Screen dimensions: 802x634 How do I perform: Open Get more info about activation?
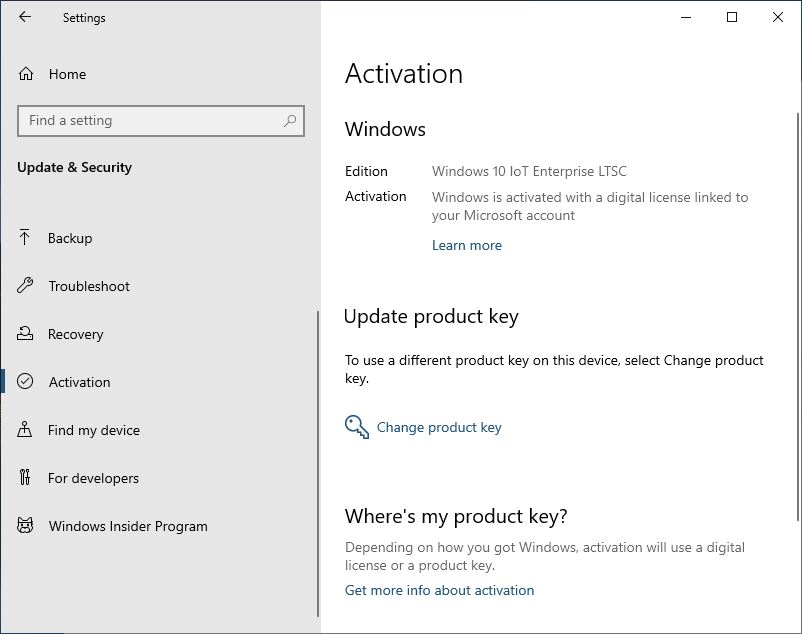click(x=439, y=591)
